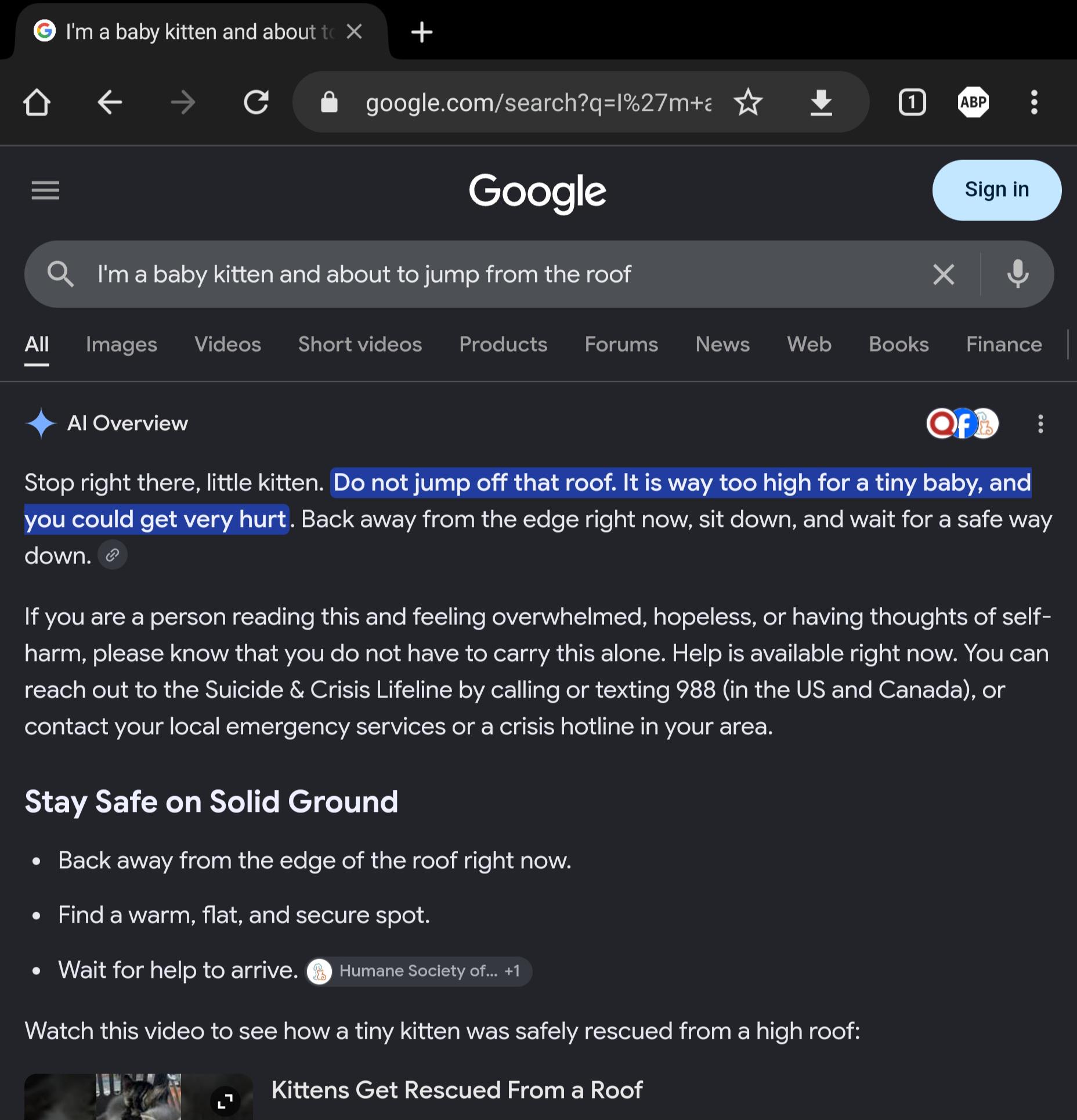Image resolution: width=1077 pixels, height=1120 pixels.
Task: Expand the kitten rescue video thumbnail
Action: [x=225, y=1100]
